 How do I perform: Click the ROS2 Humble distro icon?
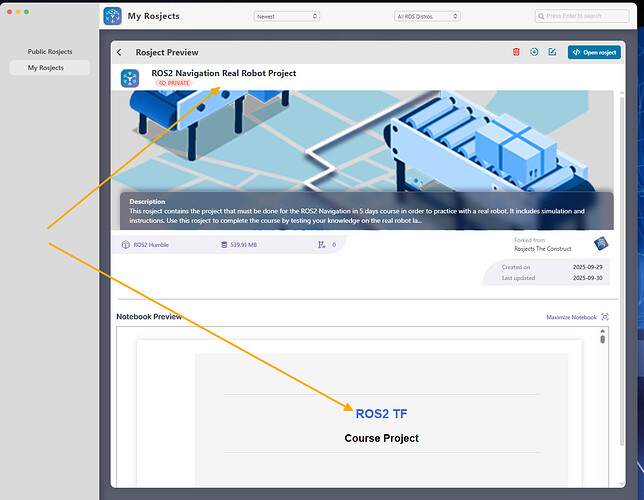[126, 245]
